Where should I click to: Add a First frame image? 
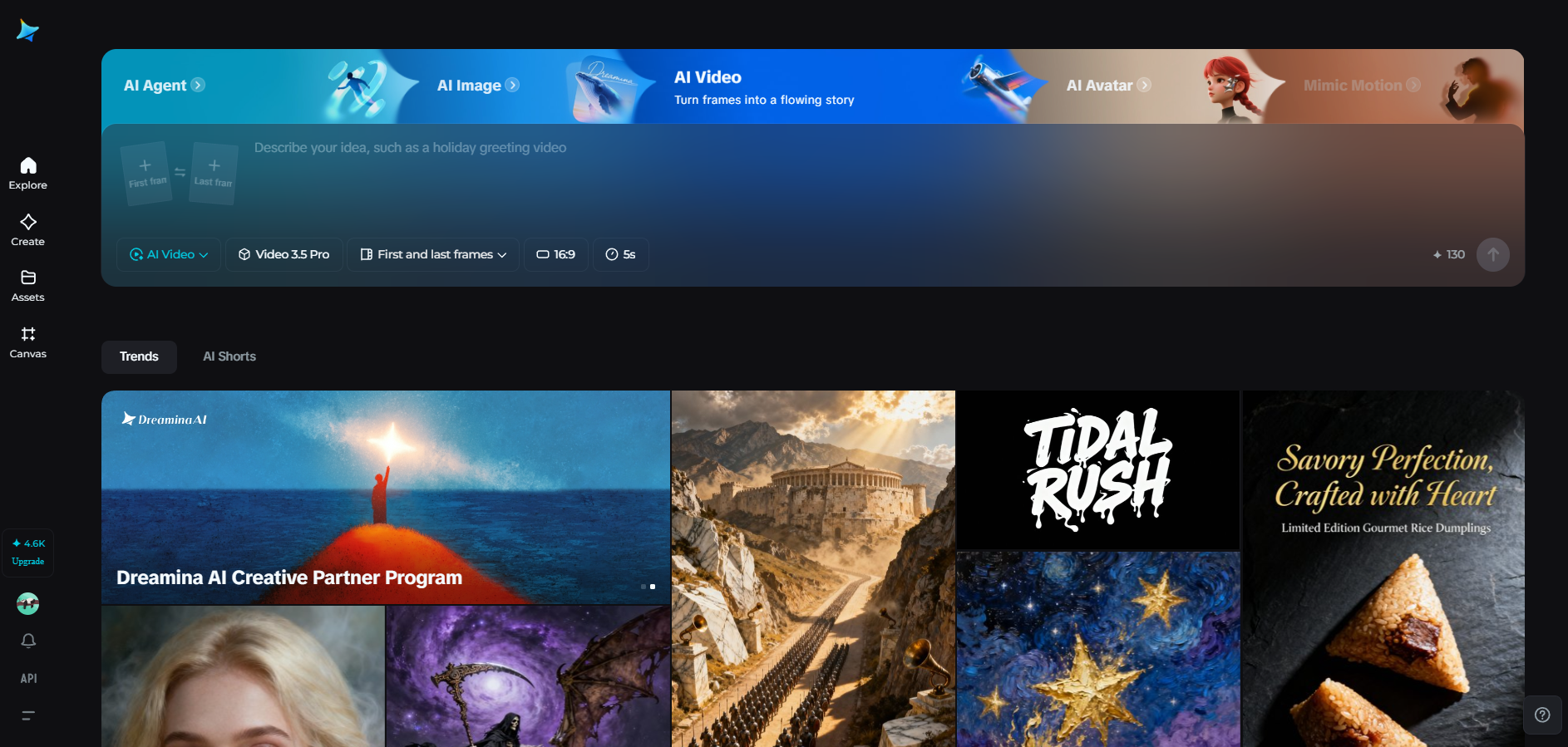146,173
